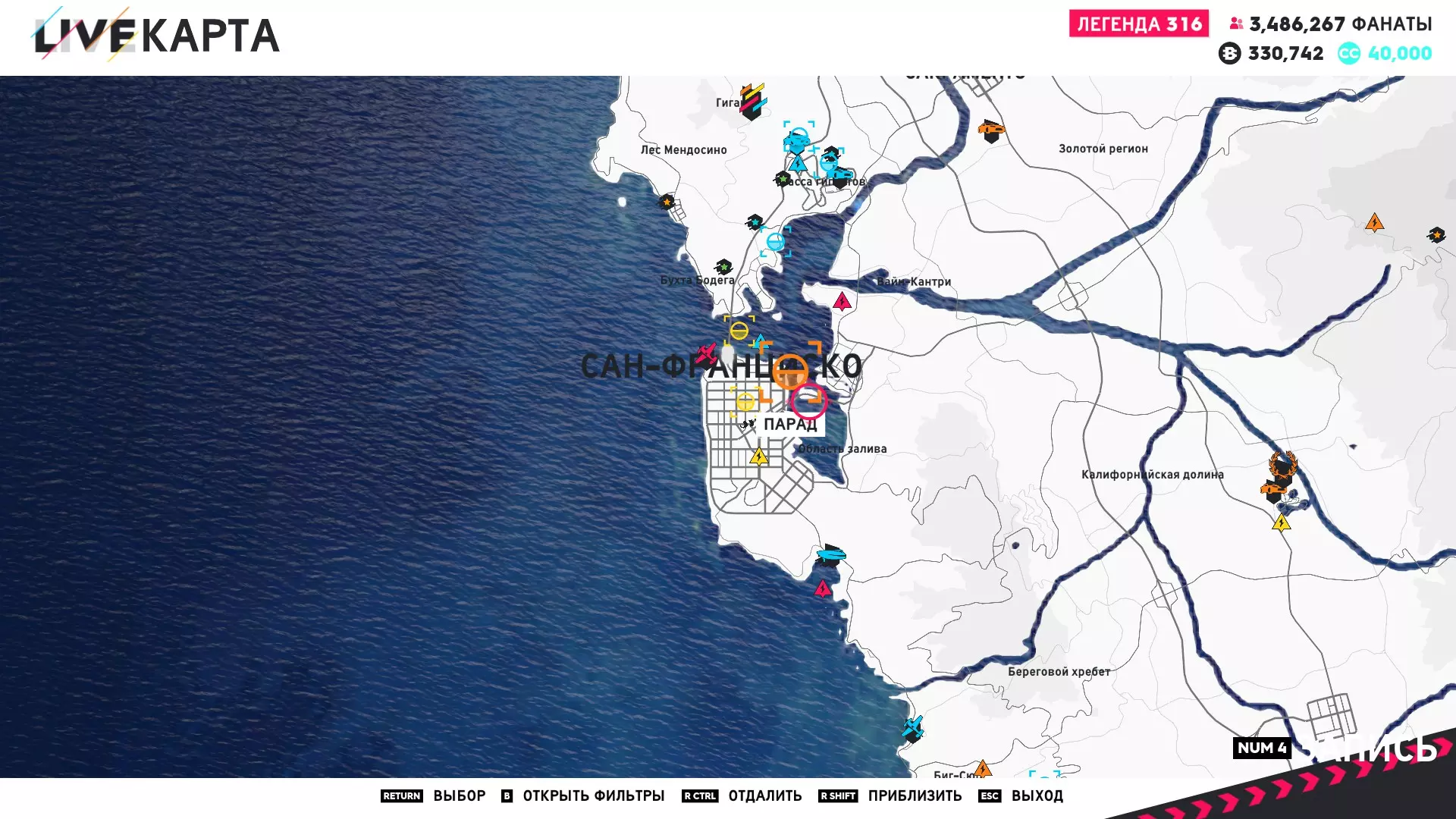Screen dimensions: 1456x819
Task: Click the cyan hovercraft icon south of the city
Action: (x=831, y=556)
